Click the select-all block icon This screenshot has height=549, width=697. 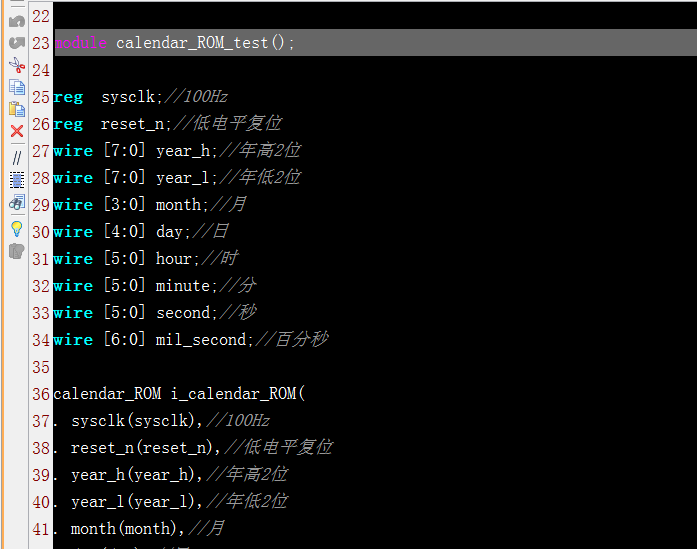coord(16,180)
